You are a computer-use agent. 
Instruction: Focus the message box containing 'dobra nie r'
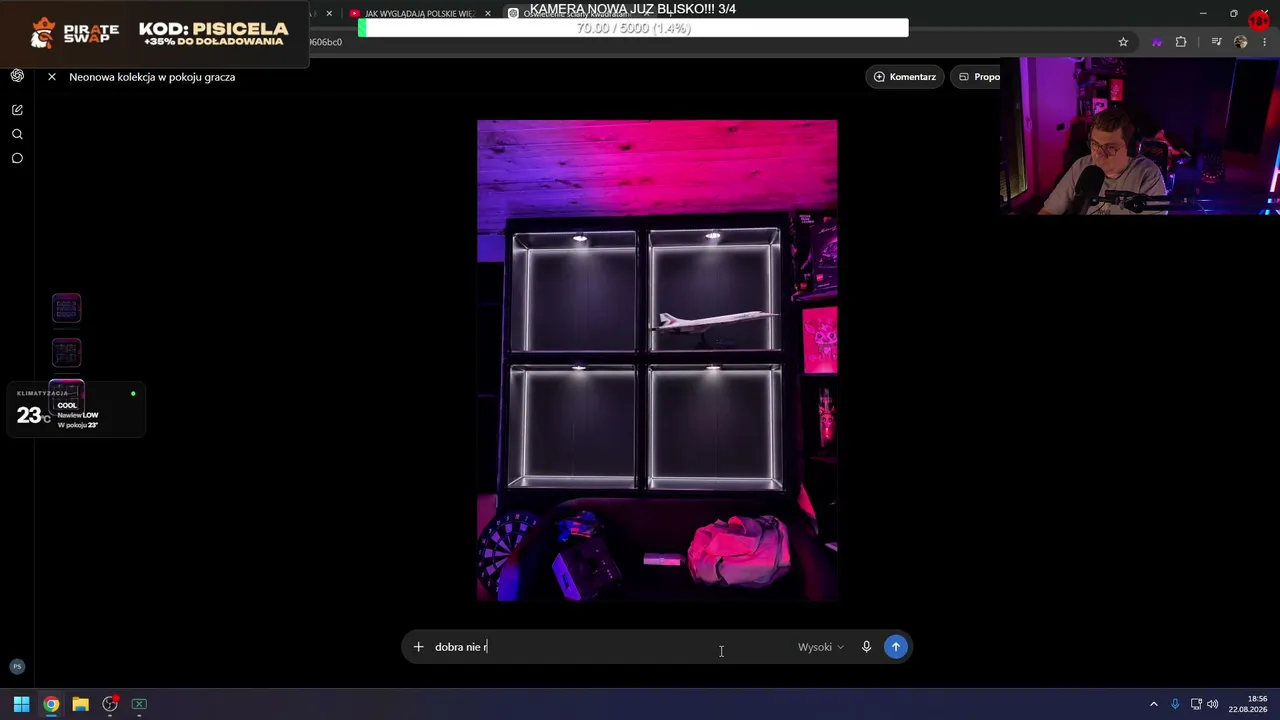click(x=610, y=647)
